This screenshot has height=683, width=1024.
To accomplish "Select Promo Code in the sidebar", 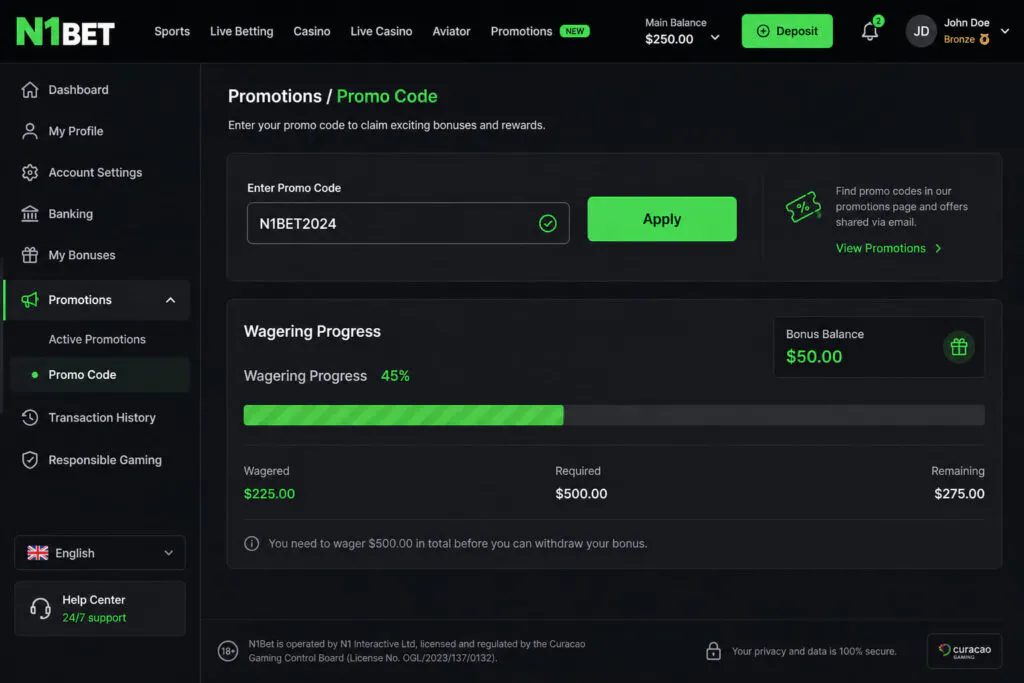I will point(100,375).
